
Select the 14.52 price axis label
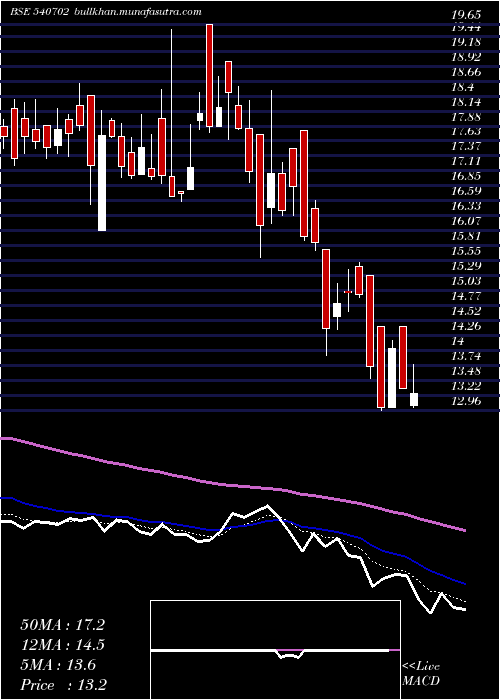pos(466,311)
